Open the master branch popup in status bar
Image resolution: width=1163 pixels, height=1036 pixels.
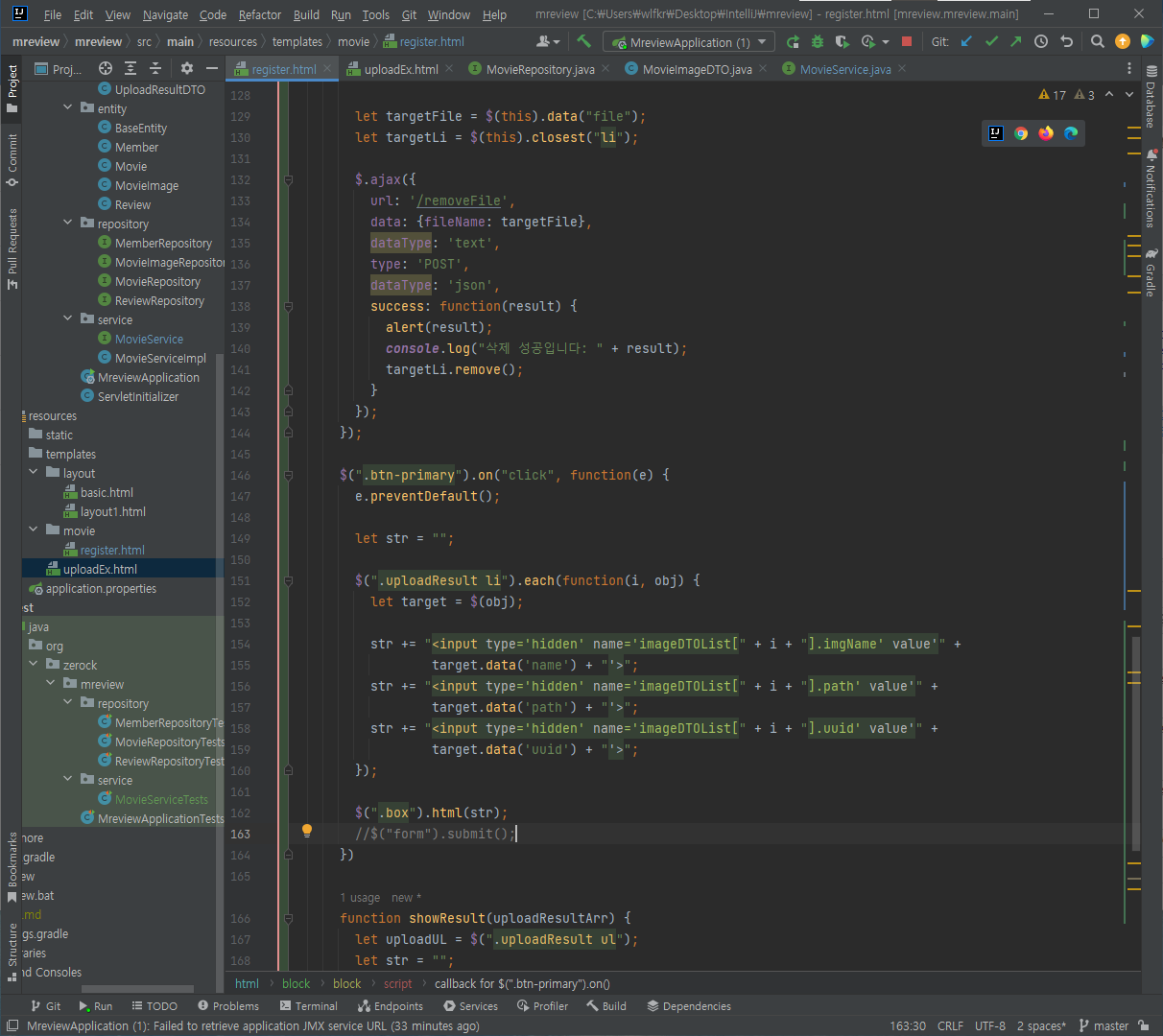tap(1104, 1025)
